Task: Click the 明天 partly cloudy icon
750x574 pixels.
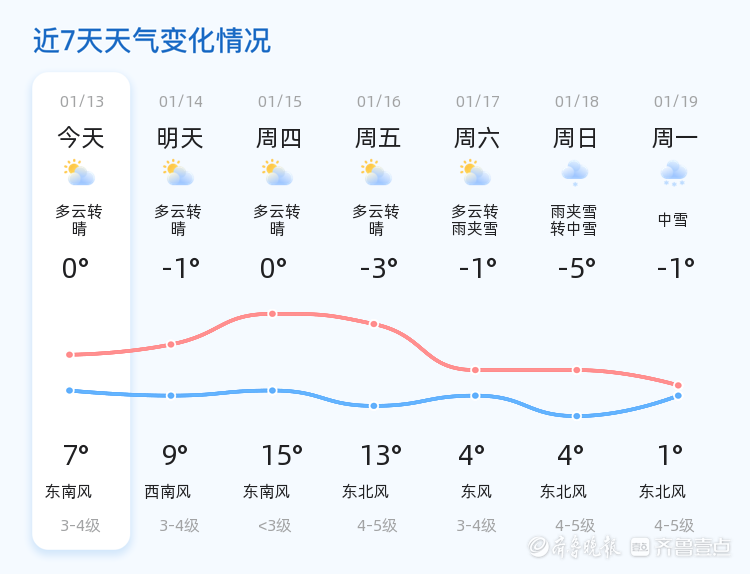Action: [178, 173]
